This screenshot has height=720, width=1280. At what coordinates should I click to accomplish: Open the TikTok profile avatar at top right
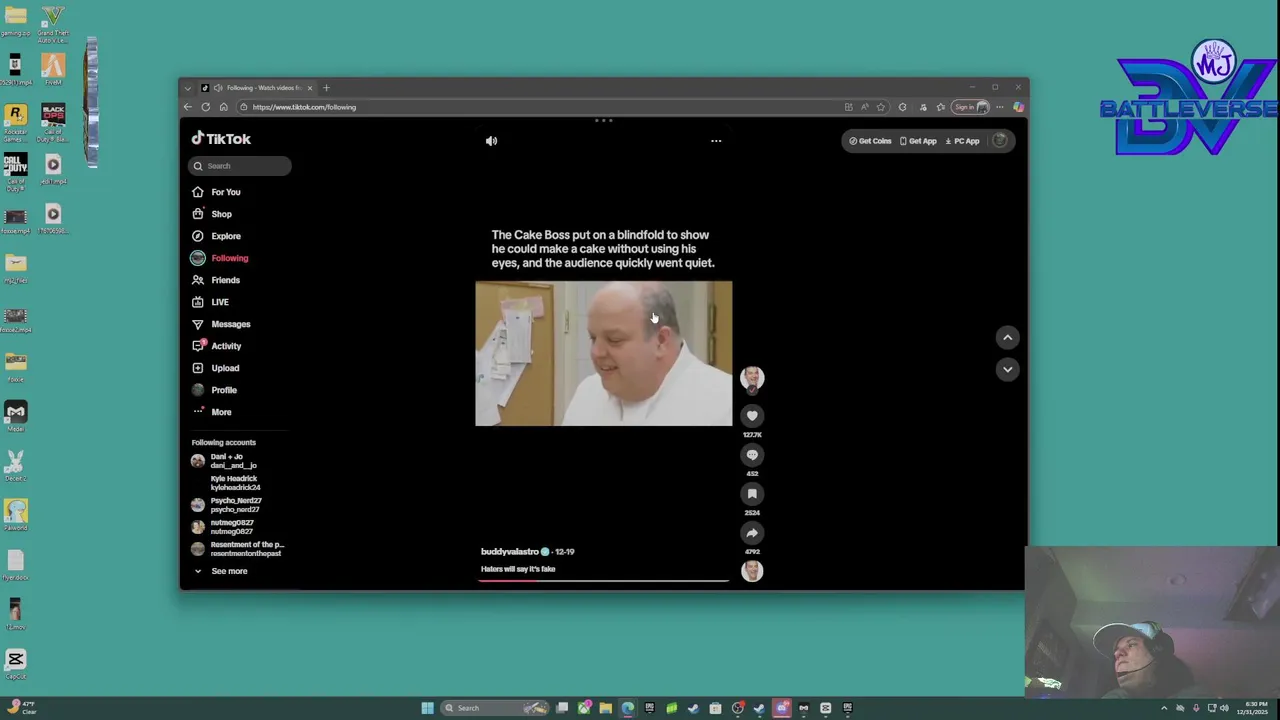click(x=999, y=141)
